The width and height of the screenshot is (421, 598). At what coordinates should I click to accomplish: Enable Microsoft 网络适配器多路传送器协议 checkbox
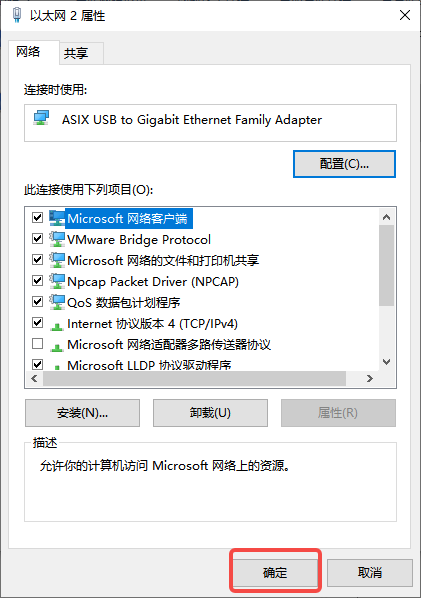37,344
